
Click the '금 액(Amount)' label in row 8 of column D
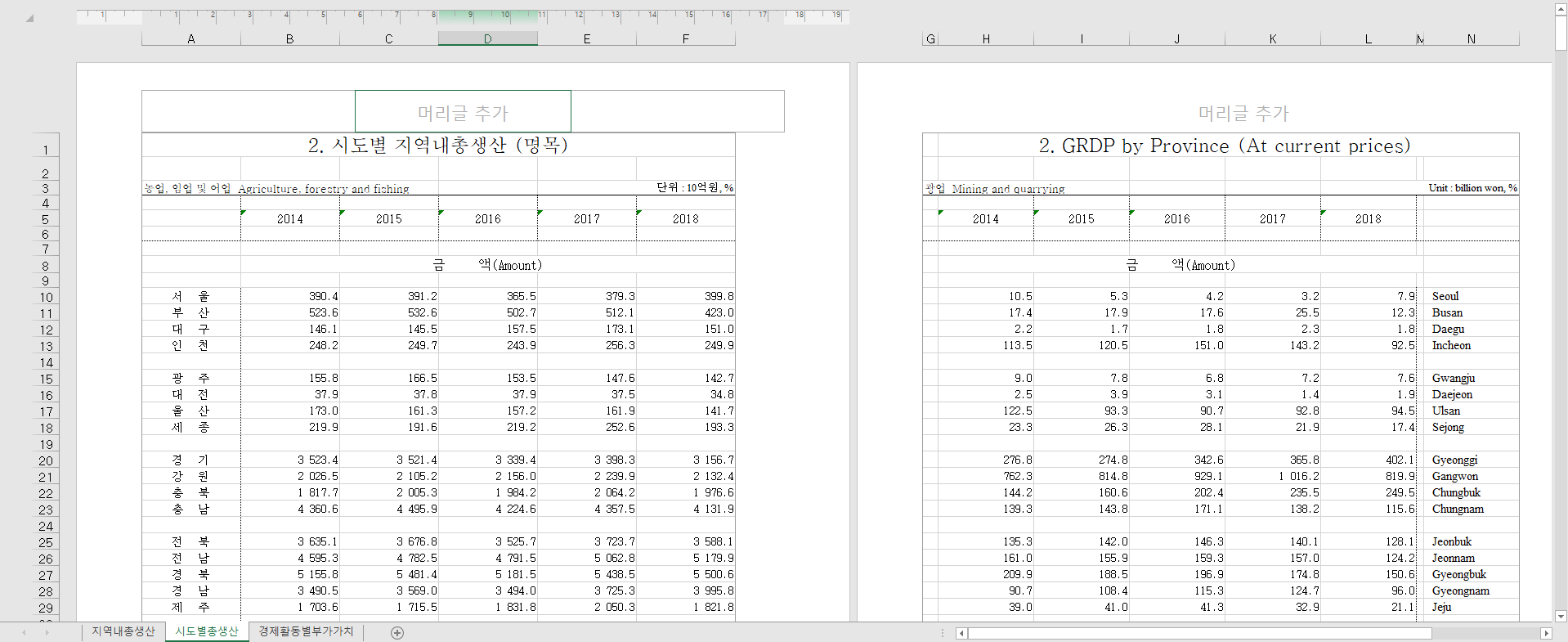488,264
